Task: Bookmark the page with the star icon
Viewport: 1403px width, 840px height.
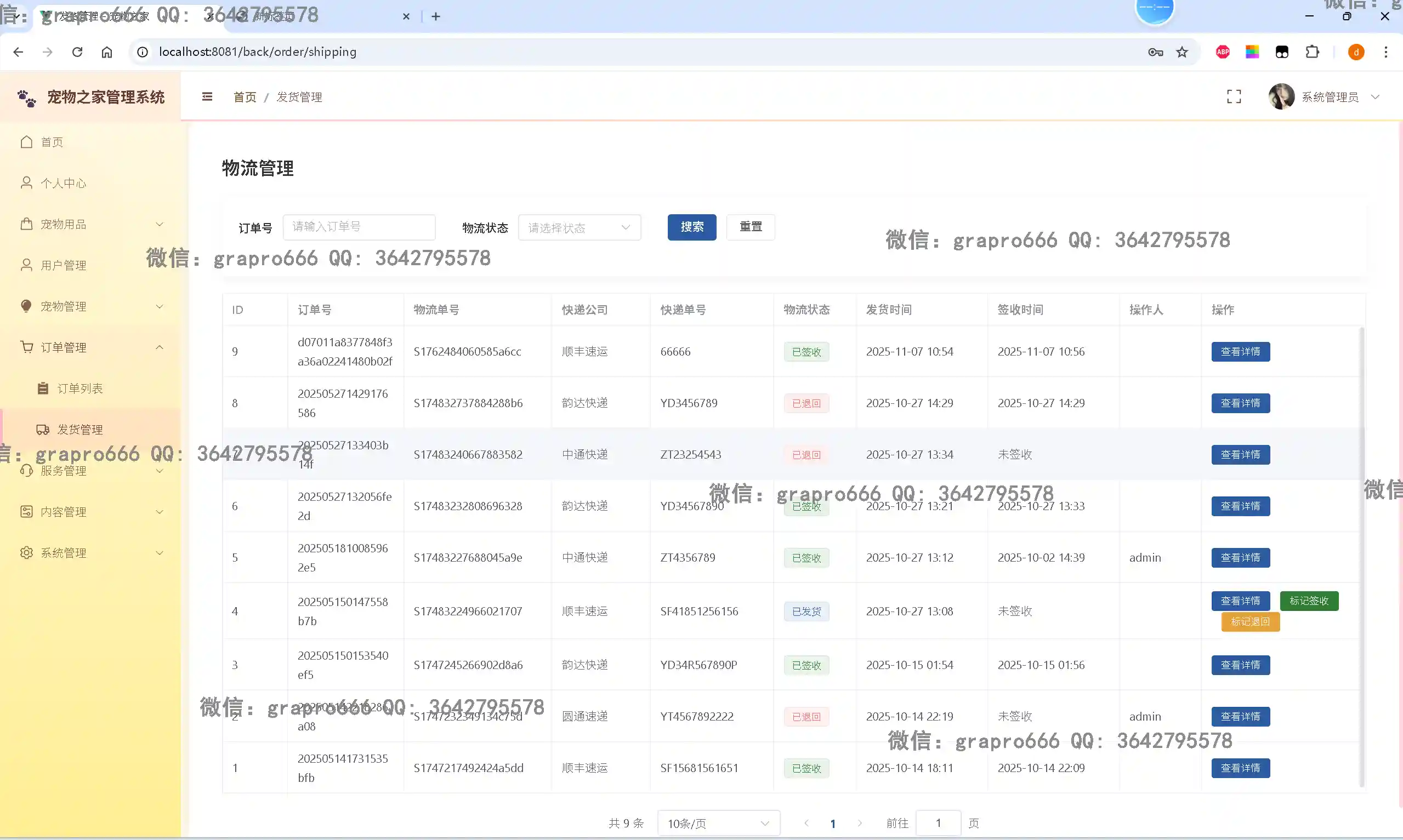Action: (x=1182, y=52)
